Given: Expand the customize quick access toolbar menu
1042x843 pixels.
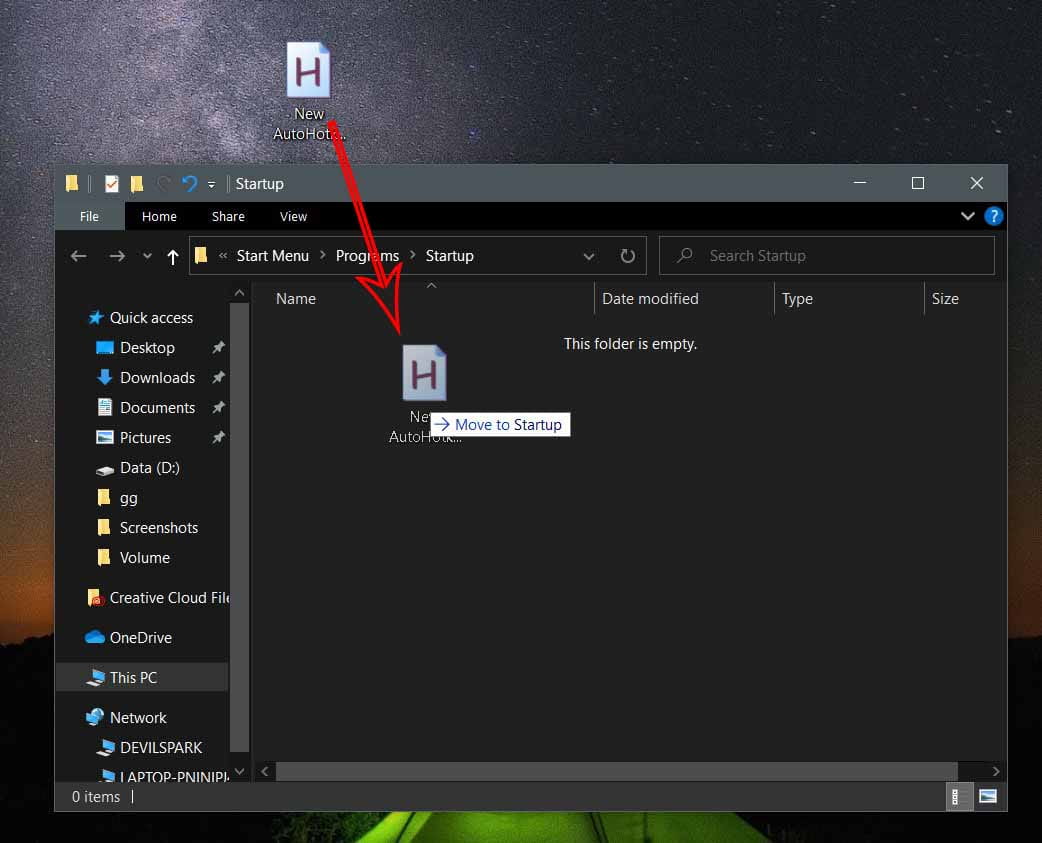Looking at the screenshot, I should 212,183.
